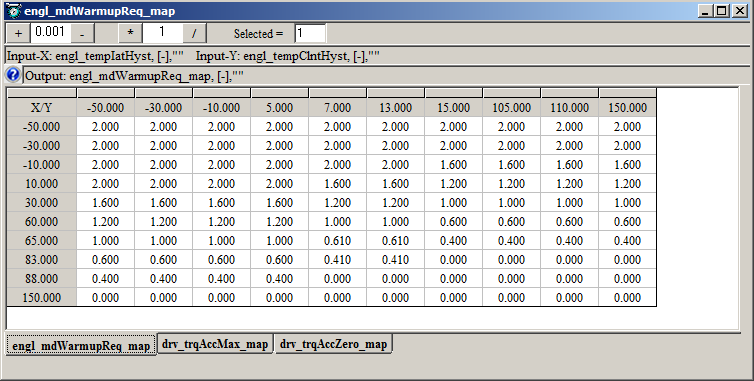Select column header 105.000
This screenshot has width=754, height=381.
click(512, 107)
